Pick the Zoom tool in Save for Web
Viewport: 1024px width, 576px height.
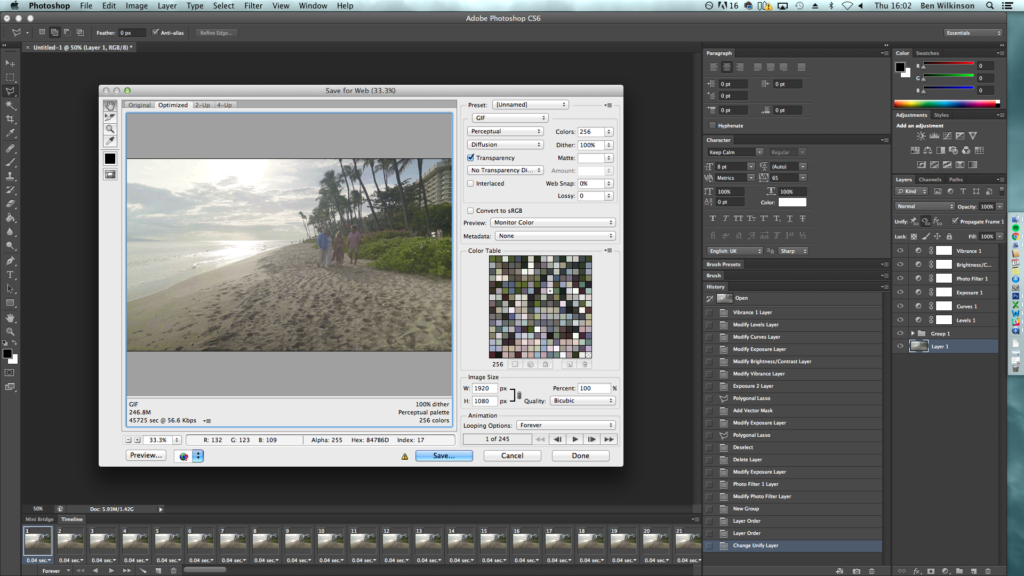(x=110, y=129)
